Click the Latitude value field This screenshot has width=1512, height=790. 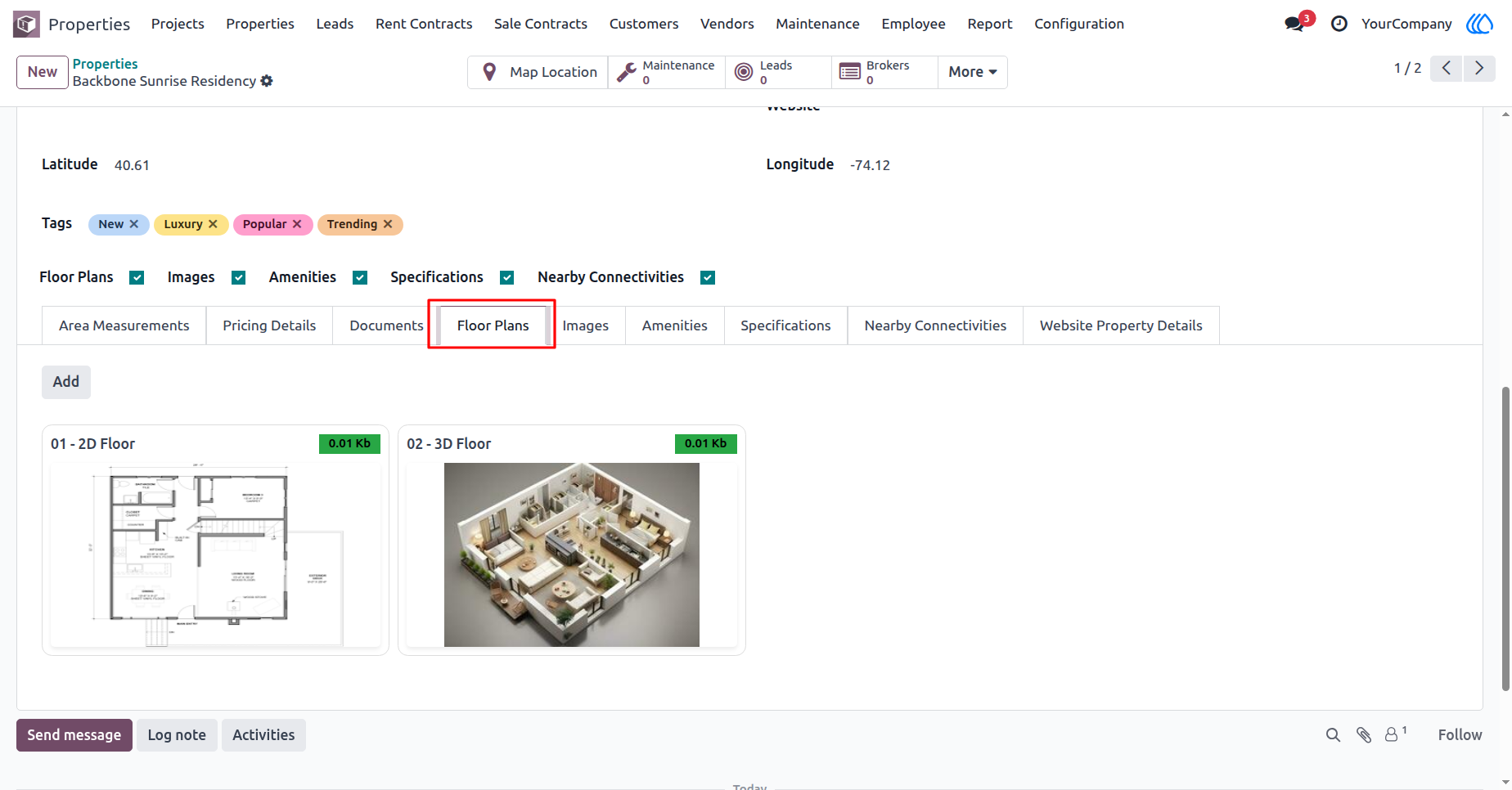click(x=132, y=165)
